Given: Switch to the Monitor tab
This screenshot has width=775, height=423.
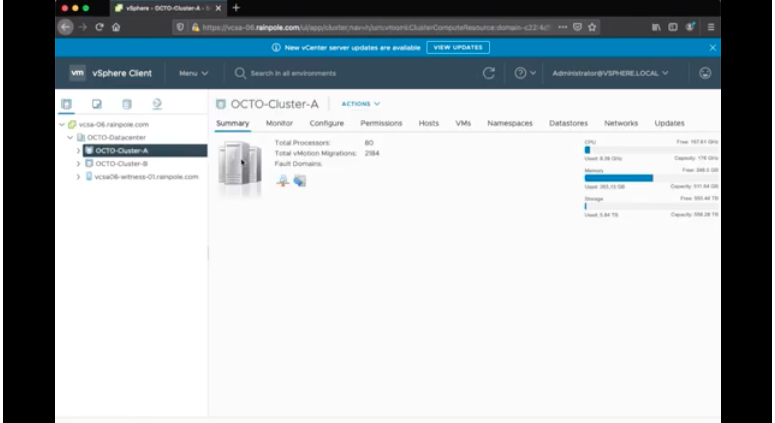Looking at the screenshot, I should (279, 123).
